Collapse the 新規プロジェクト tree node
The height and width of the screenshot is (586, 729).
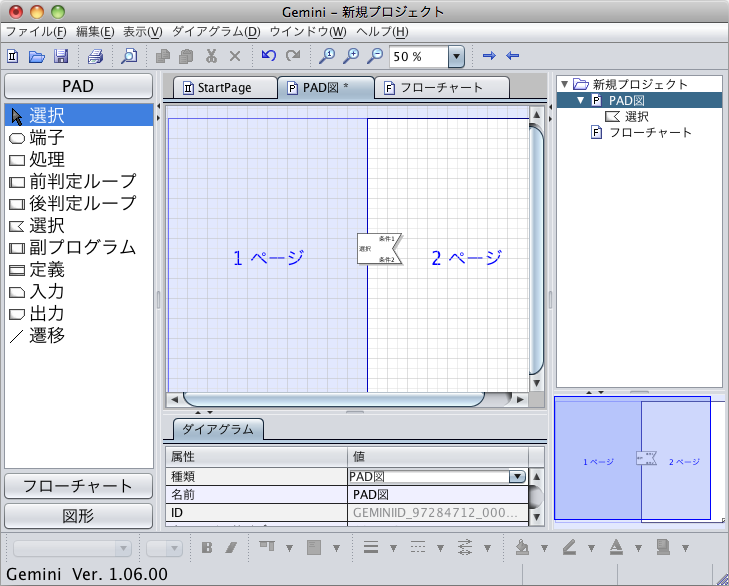click(x=564, y=84)
